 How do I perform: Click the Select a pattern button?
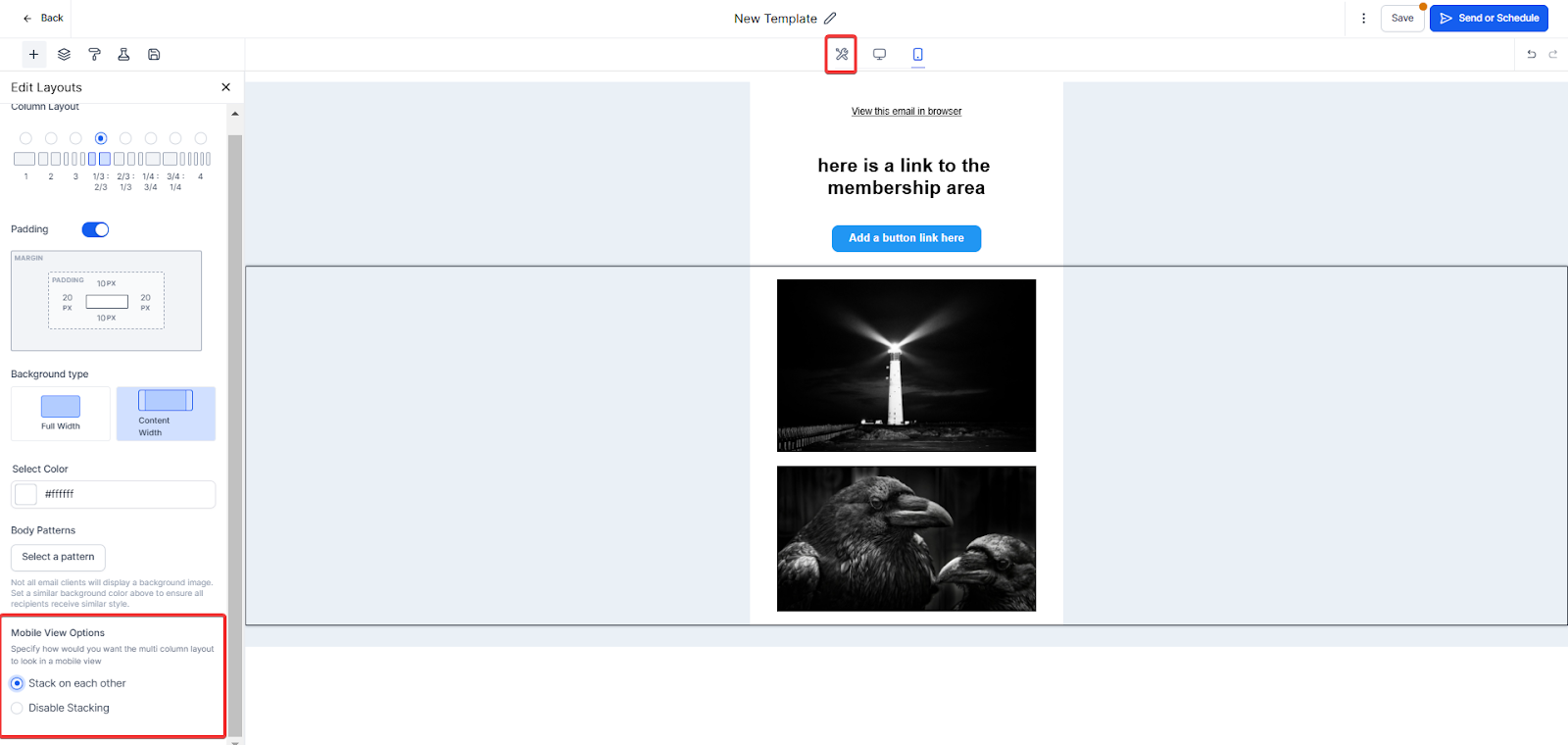click(58, 557)
